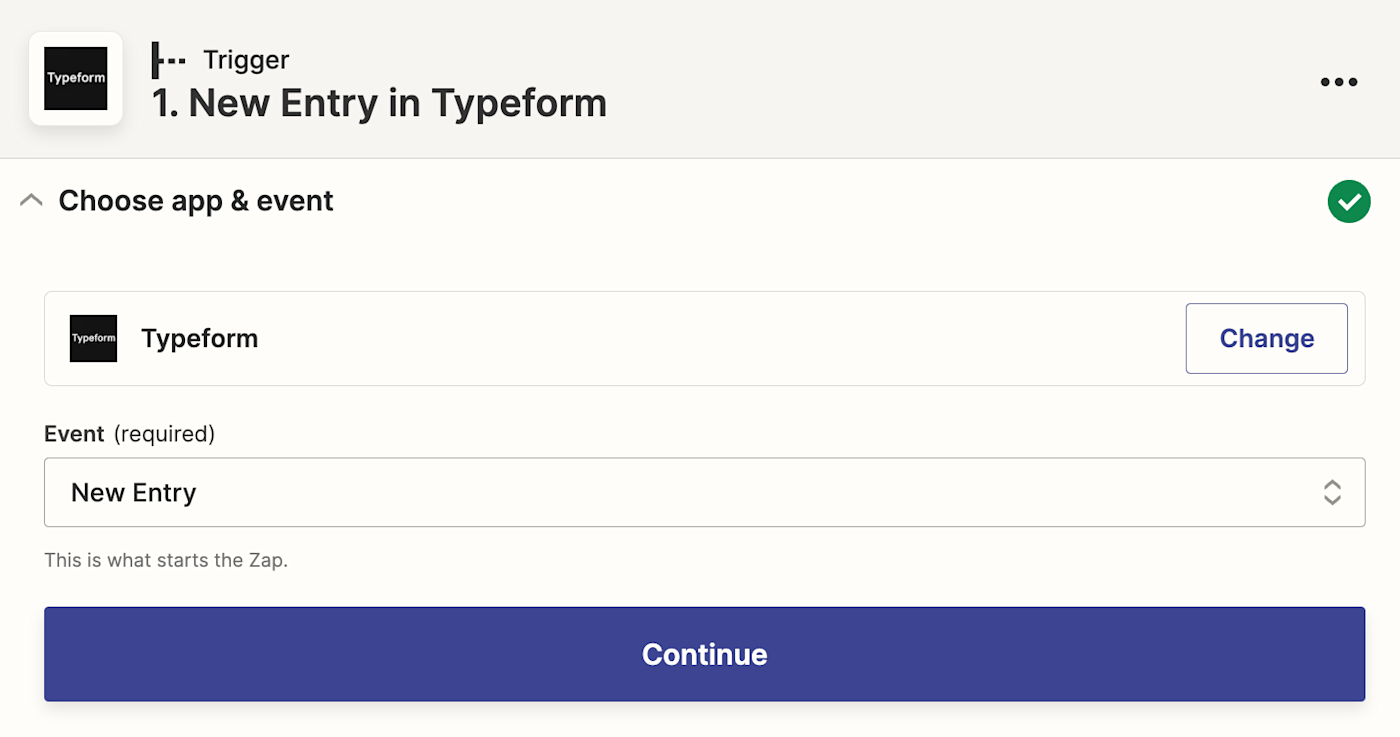Click the blank area of the step header bar
The width and height of the screenshot is (1400, 737).
pos(950,80)
